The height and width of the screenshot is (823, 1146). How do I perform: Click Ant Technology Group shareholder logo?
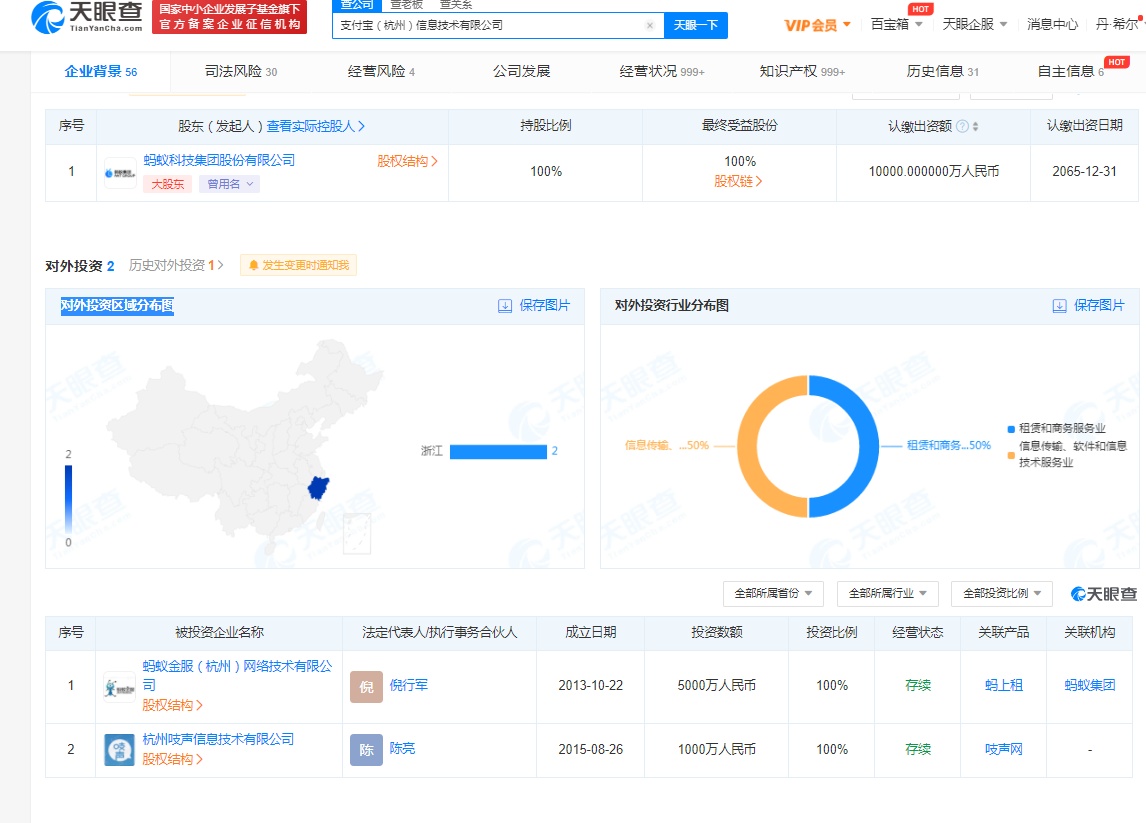pos(121,172)
